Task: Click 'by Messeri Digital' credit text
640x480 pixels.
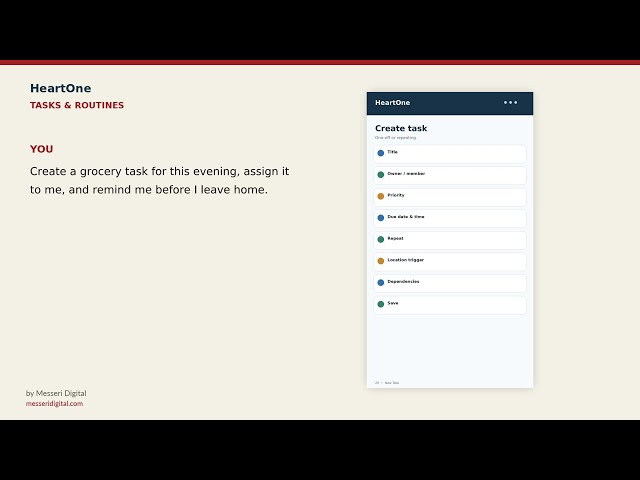Action: pyautogui.click(x=56, y=393)
